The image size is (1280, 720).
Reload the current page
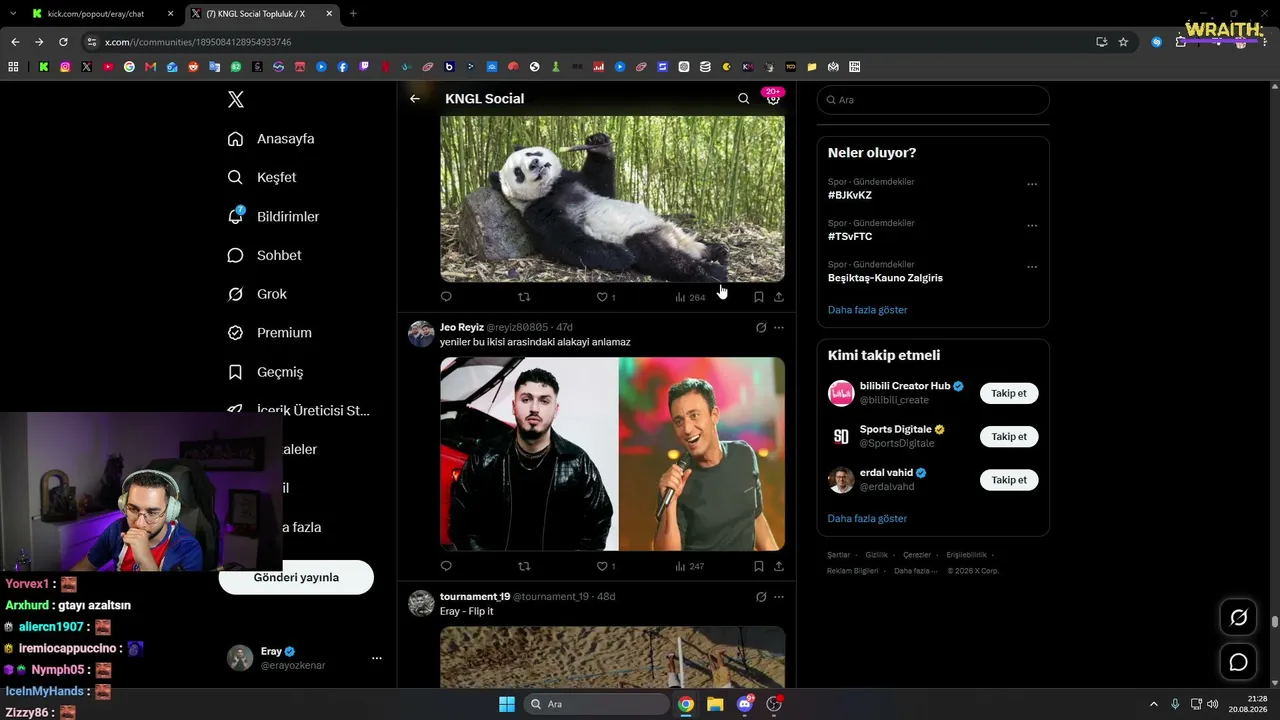tap(63, 42)
